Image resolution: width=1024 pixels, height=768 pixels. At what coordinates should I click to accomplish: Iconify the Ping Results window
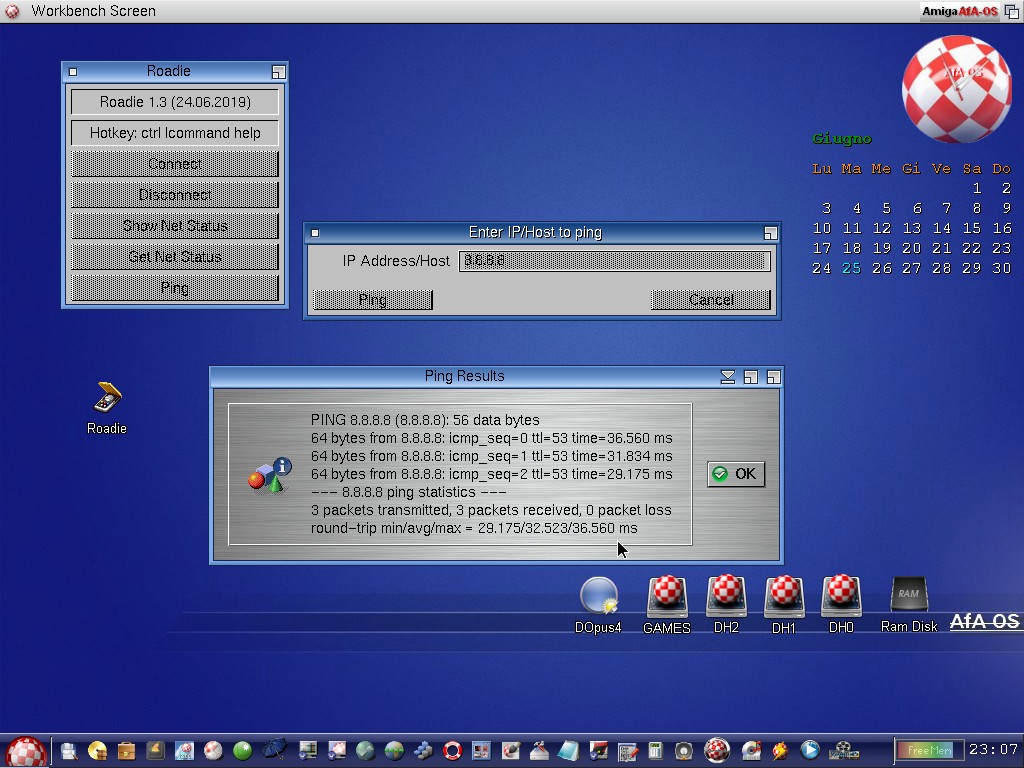click(728, 377)
